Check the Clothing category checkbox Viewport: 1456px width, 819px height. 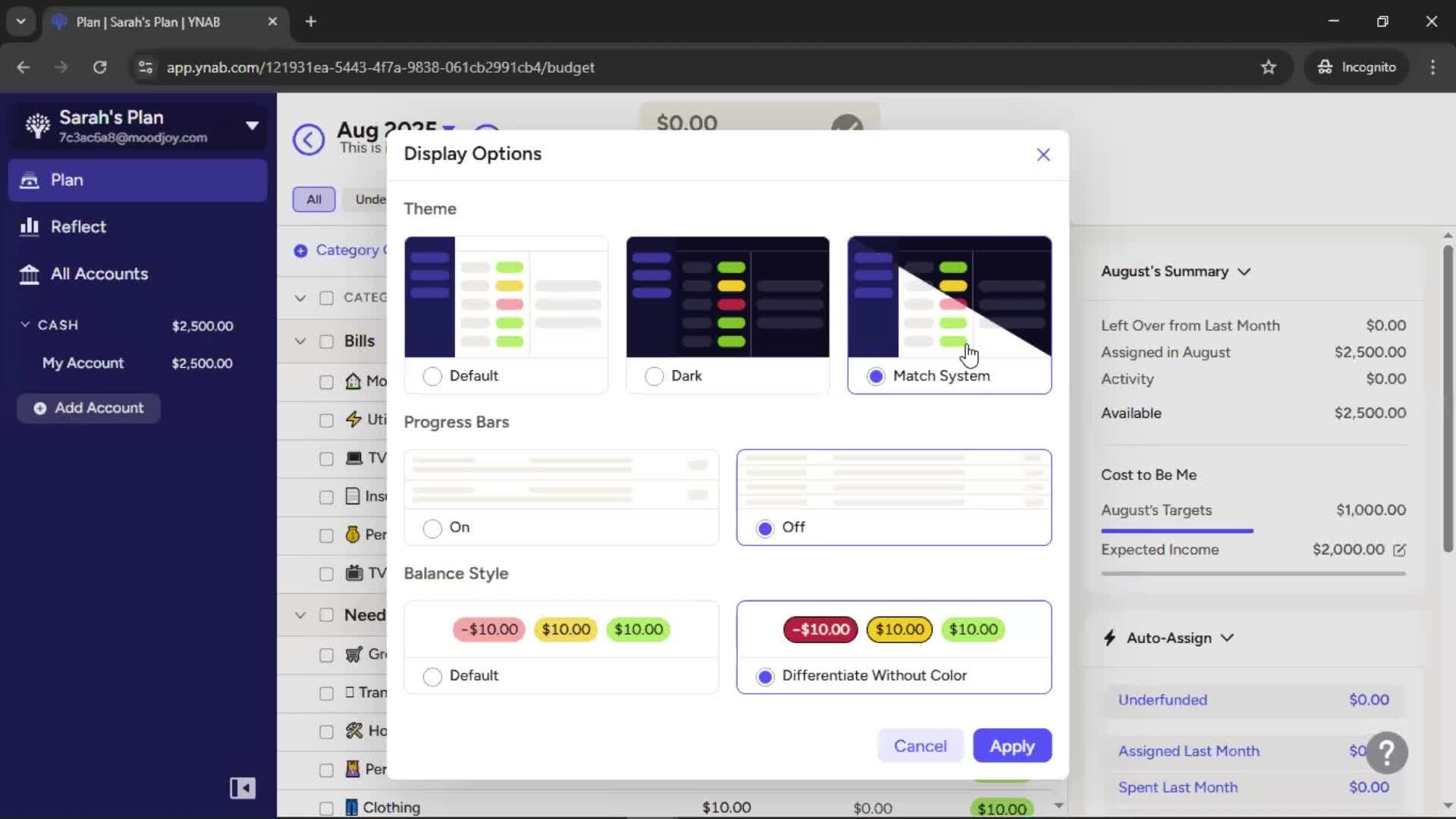[x=326, y=808]
